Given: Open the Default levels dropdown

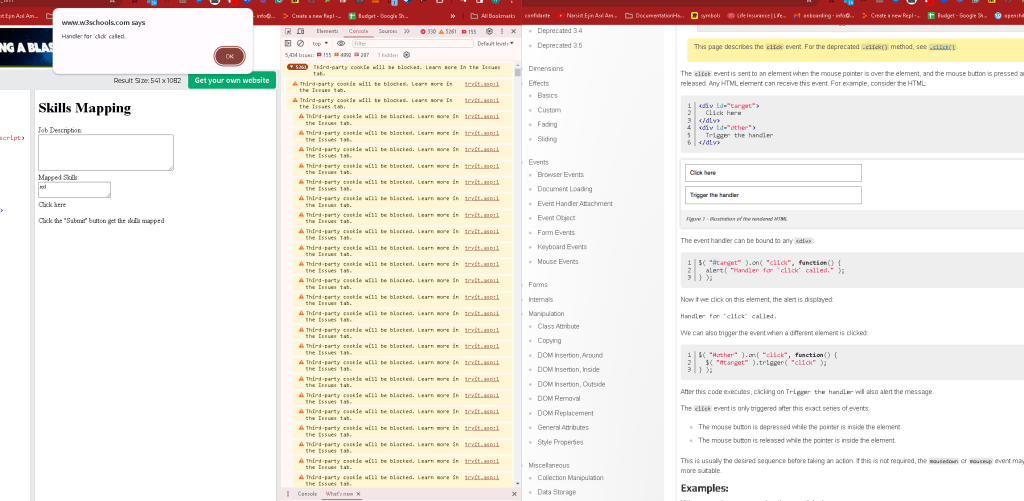Looking at the screenshot, I should (495, 44).
